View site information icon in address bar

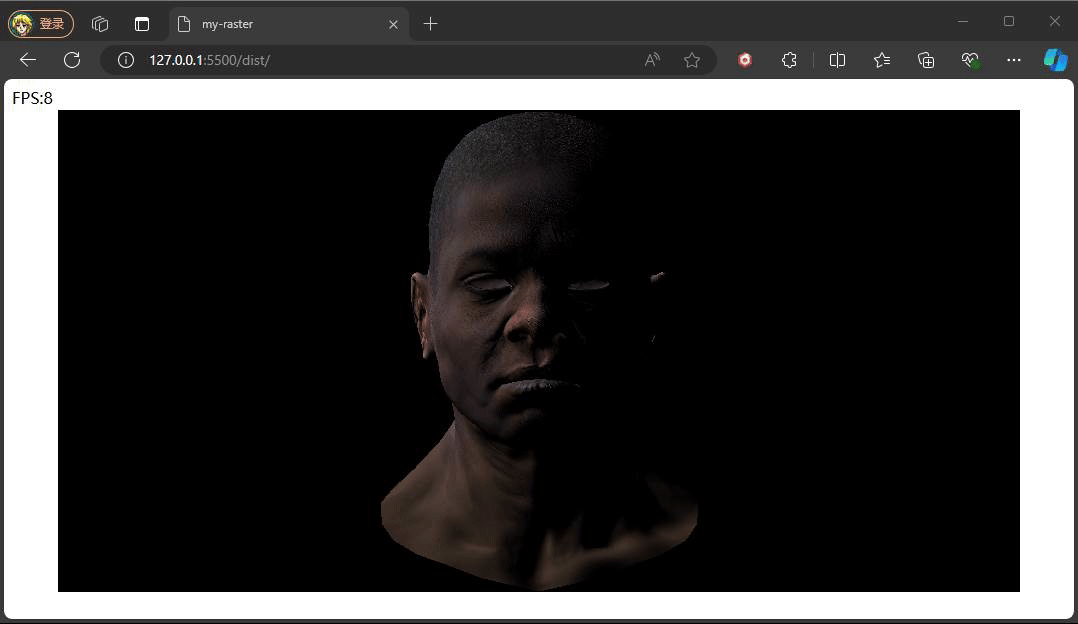[126, 60]
